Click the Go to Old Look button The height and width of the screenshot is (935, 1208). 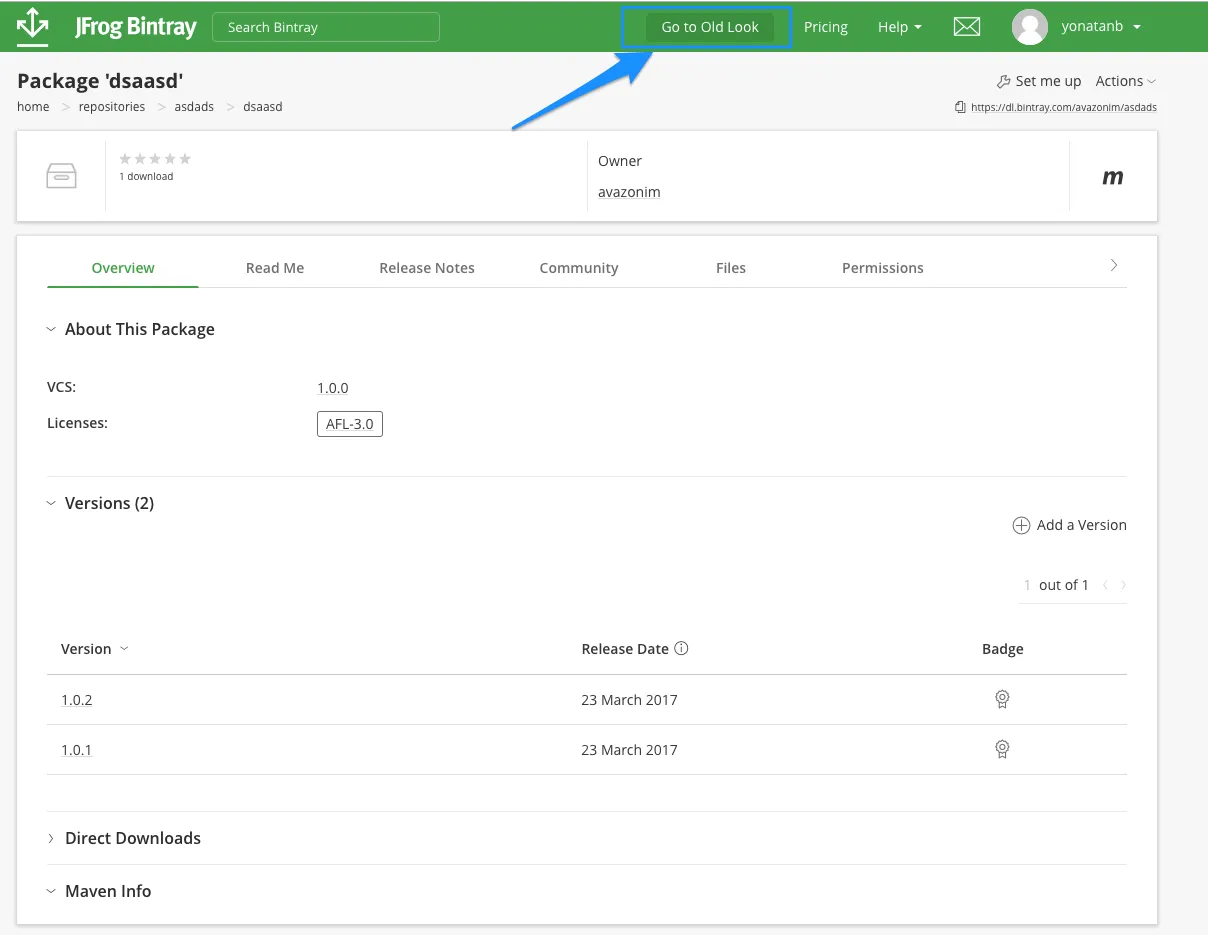pyautogui.click(x=710, y=27)
